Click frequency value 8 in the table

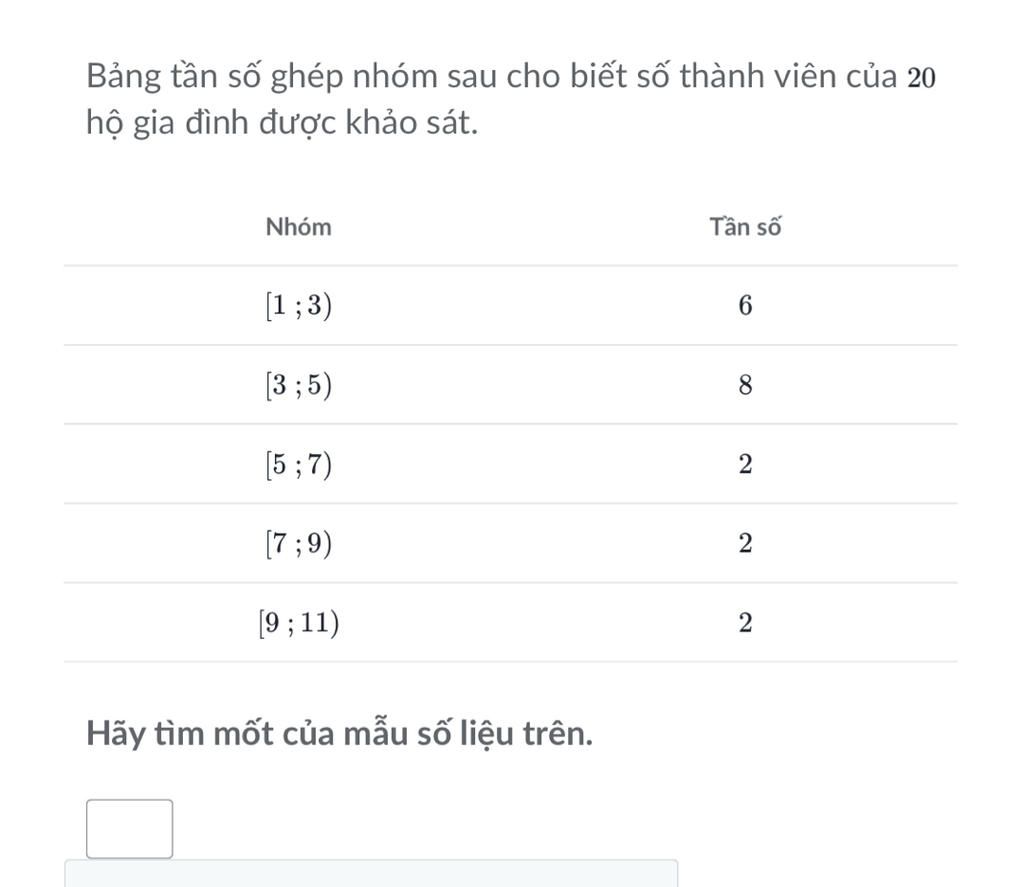(744, 387)
